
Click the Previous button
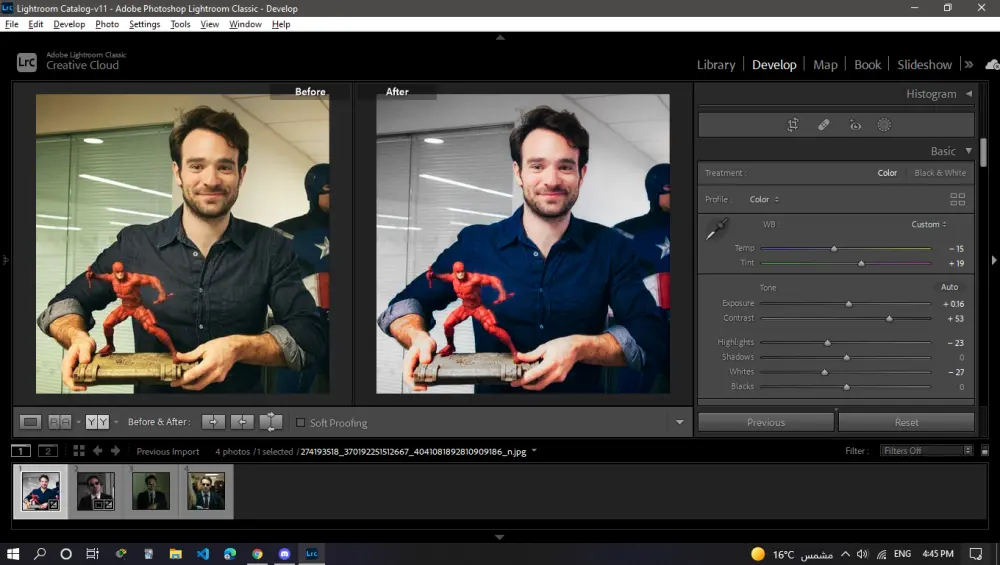[x=766, y=422]
